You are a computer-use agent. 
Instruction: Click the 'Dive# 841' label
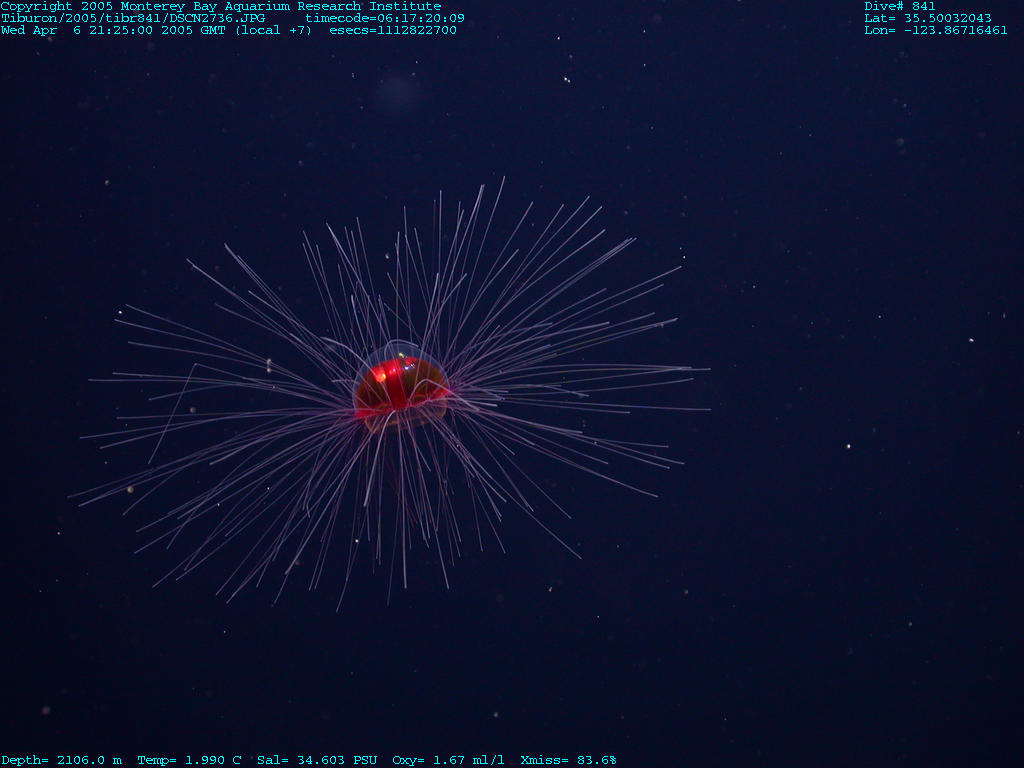[x=900, y=7]
